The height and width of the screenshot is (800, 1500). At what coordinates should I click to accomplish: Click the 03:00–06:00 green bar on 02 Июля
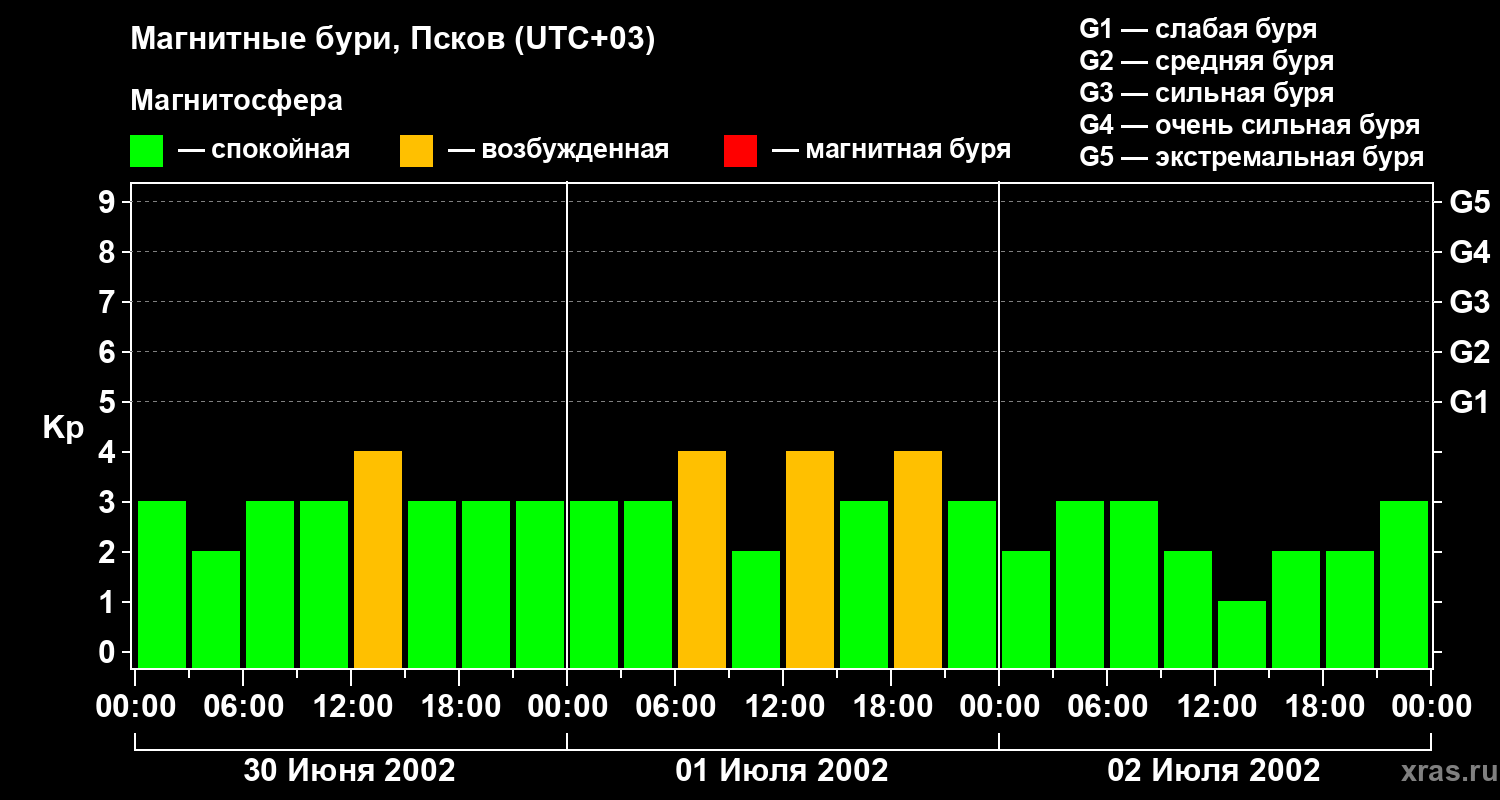tap(1080, 584)
